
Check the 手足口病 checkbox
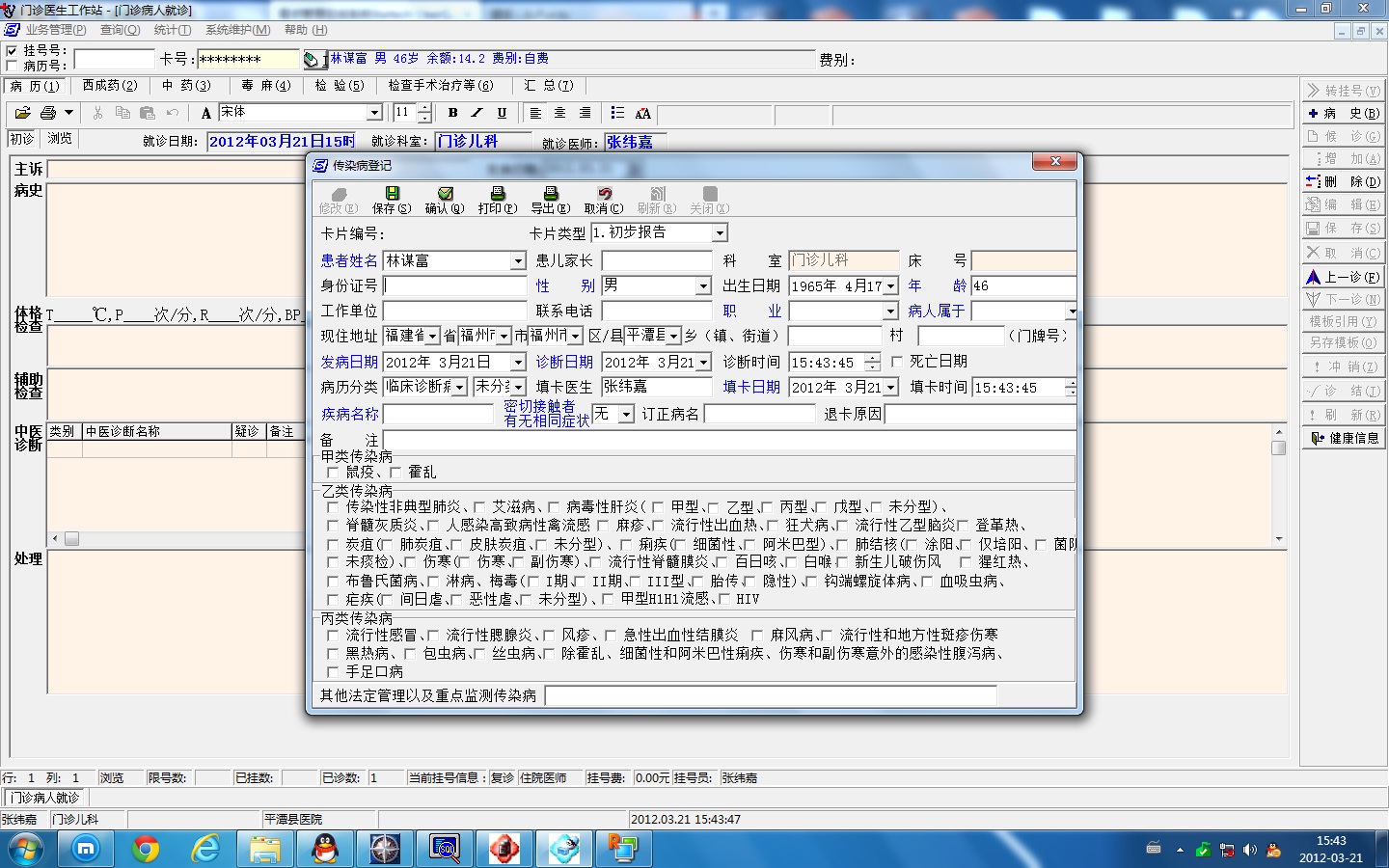tap(333, 671)
